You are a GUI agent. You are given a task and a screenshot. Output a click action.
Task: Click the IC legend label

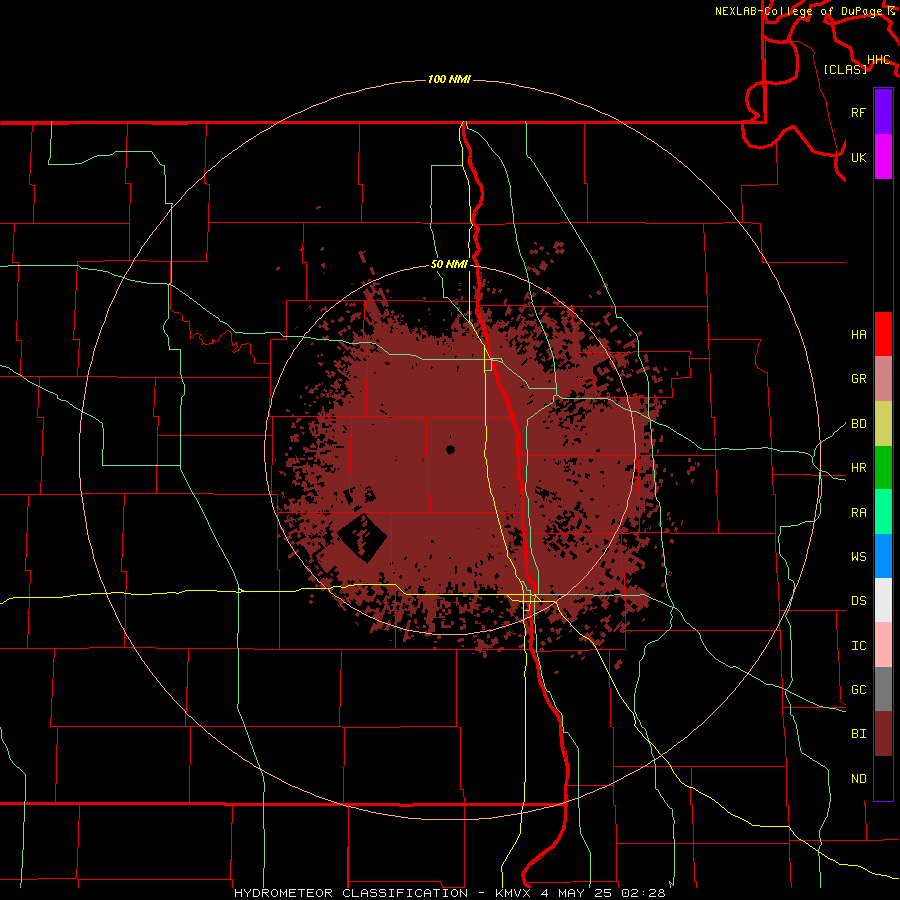[858, 646]
